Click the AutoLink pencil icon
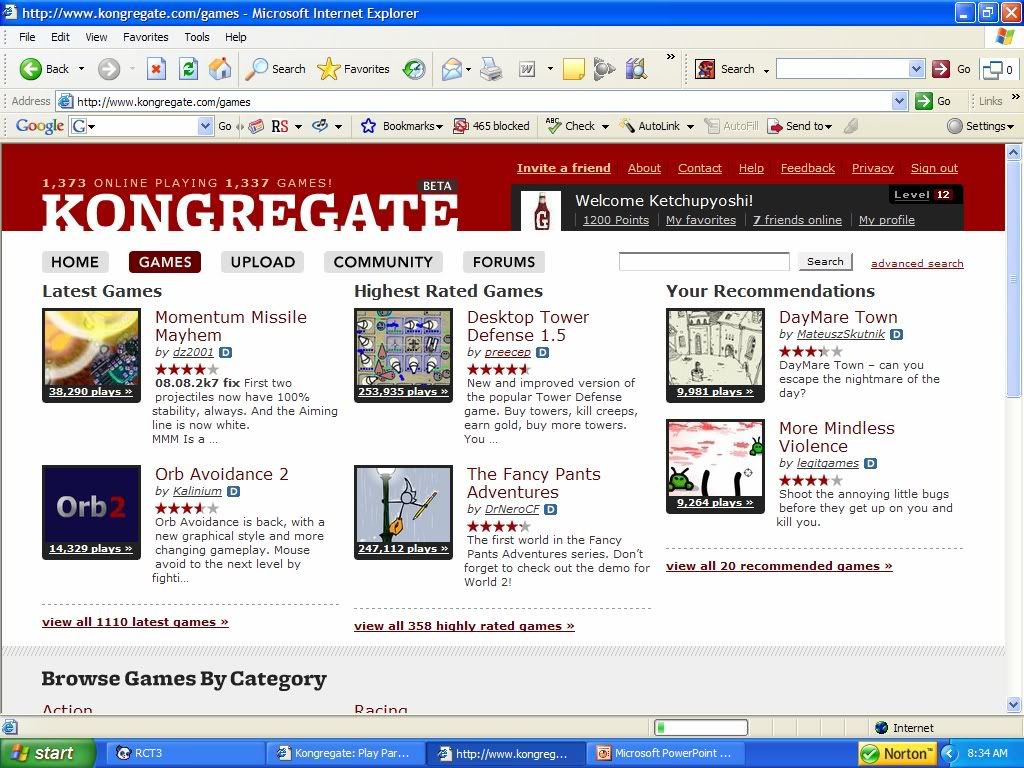Image resolution: width=1024 pixels, height=768 pixels. (x=626, y=126)
